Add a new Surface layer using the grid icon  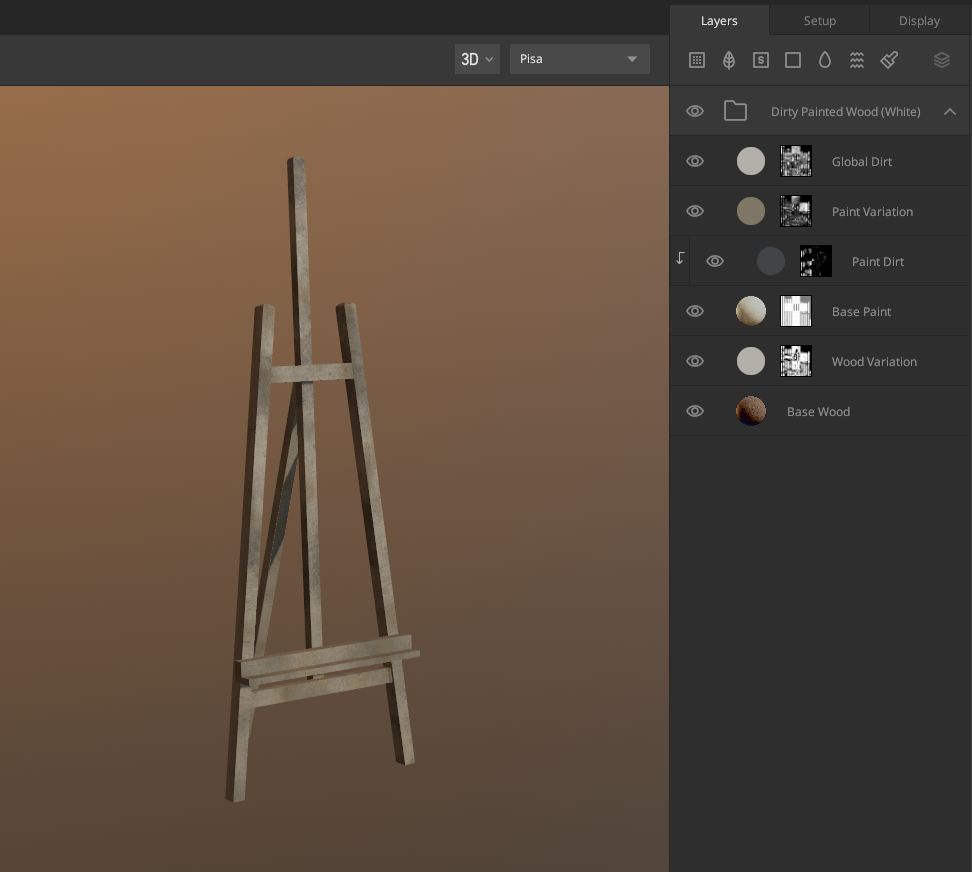(696, 59)
